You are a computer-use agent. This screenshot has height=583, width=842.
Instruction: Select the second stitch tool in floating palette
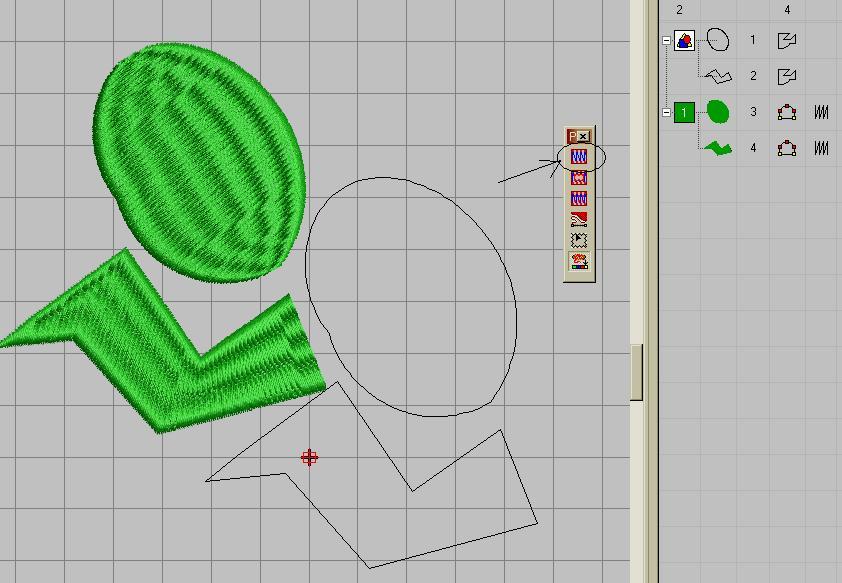[x=579, y=178]
